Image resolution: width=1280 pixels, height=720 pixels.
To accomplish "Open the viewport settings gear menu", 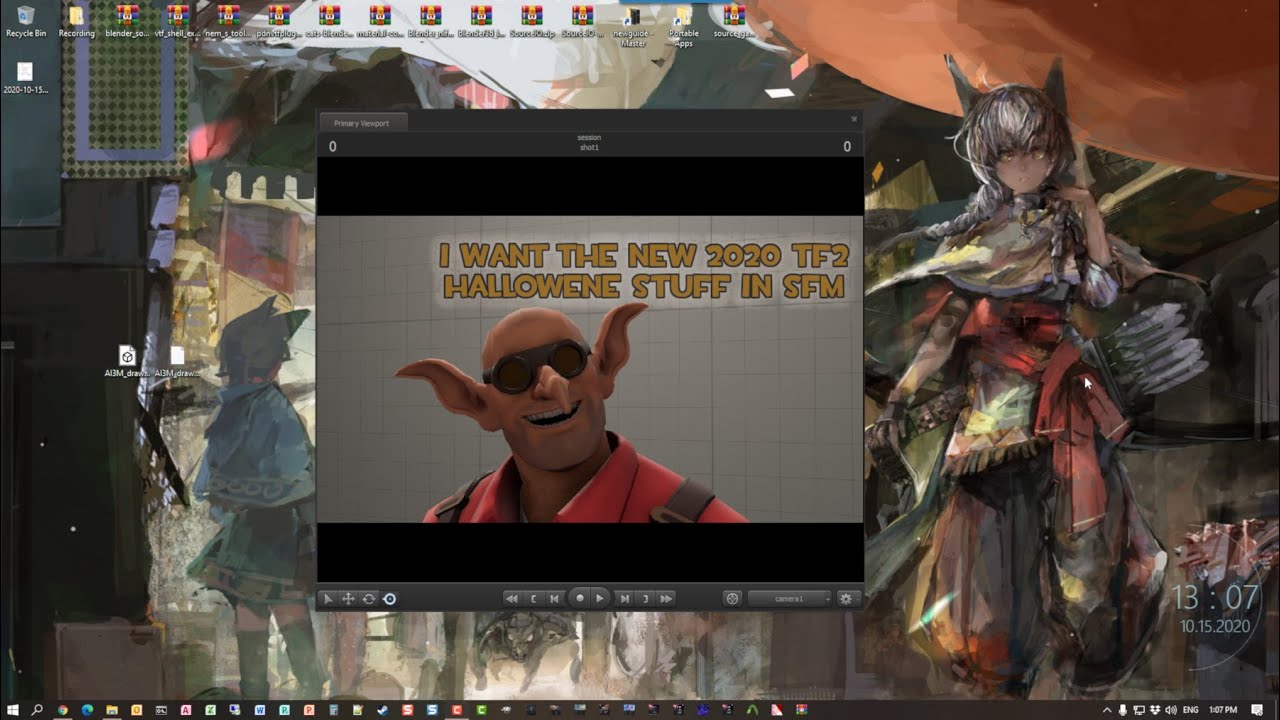I will (846, 599).
